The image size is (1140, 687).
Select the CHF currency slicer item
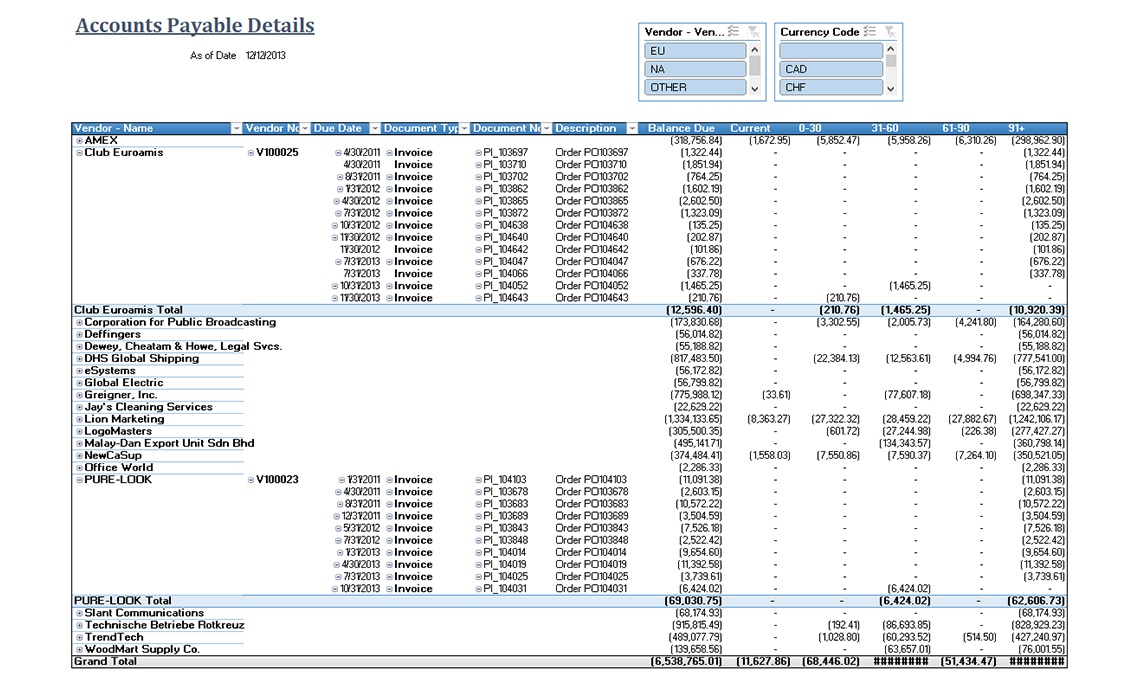tap(831, 87)
